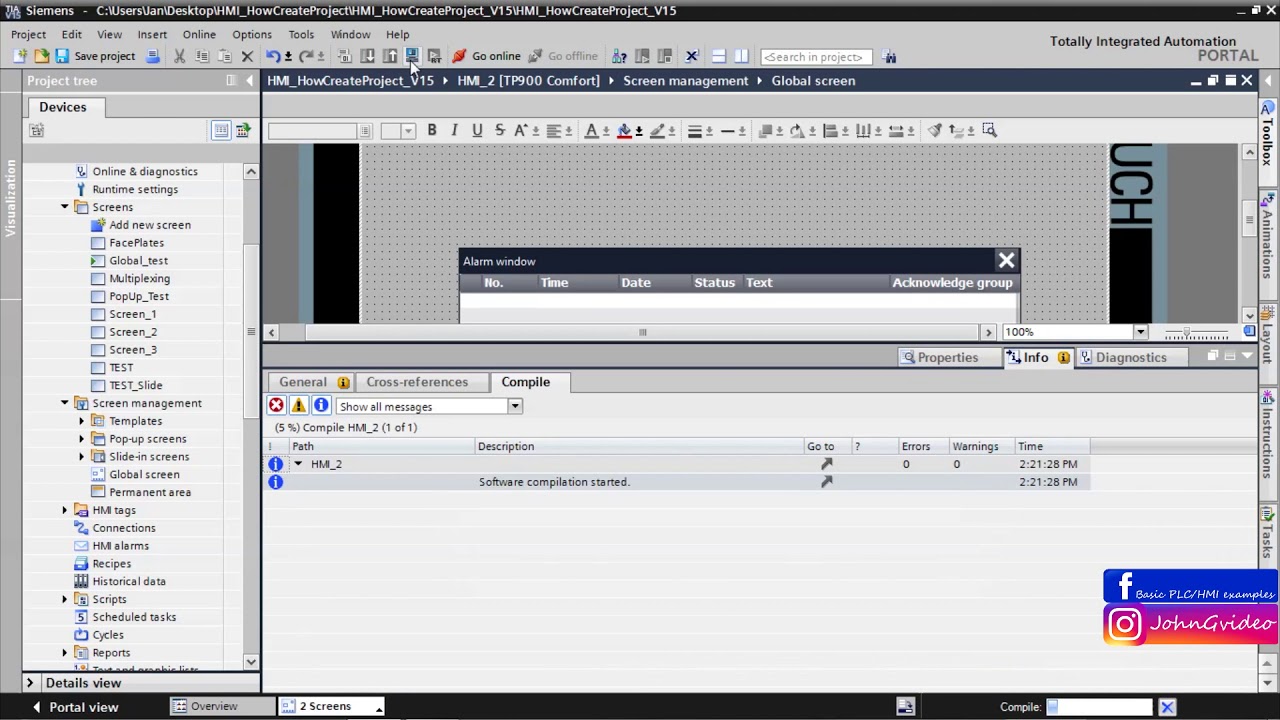Viewport: 1280px width, 720px height.
Task: Cancel compile using bottom status X button
Action: [1167, 708]
